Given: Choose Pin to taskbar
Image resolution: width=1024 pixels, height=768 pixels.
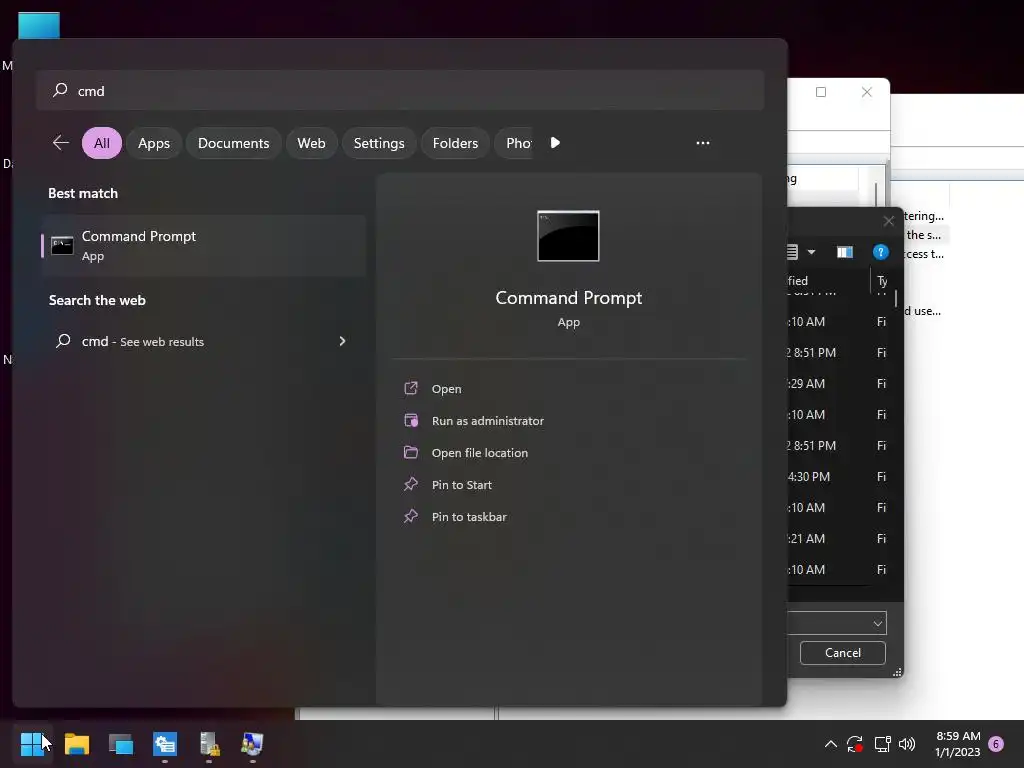Looking at the screenshot, I should pos(469,517).
